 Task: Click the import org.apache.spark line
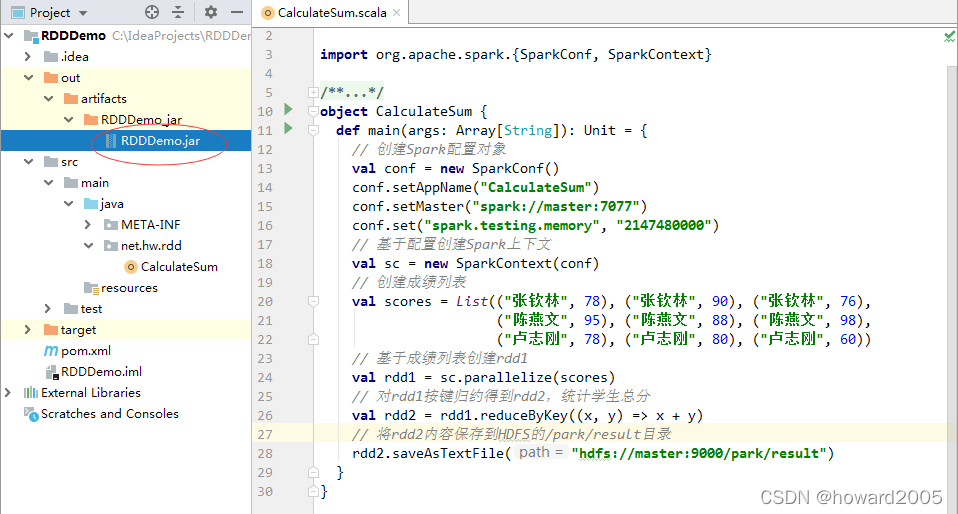pos(516,54)
